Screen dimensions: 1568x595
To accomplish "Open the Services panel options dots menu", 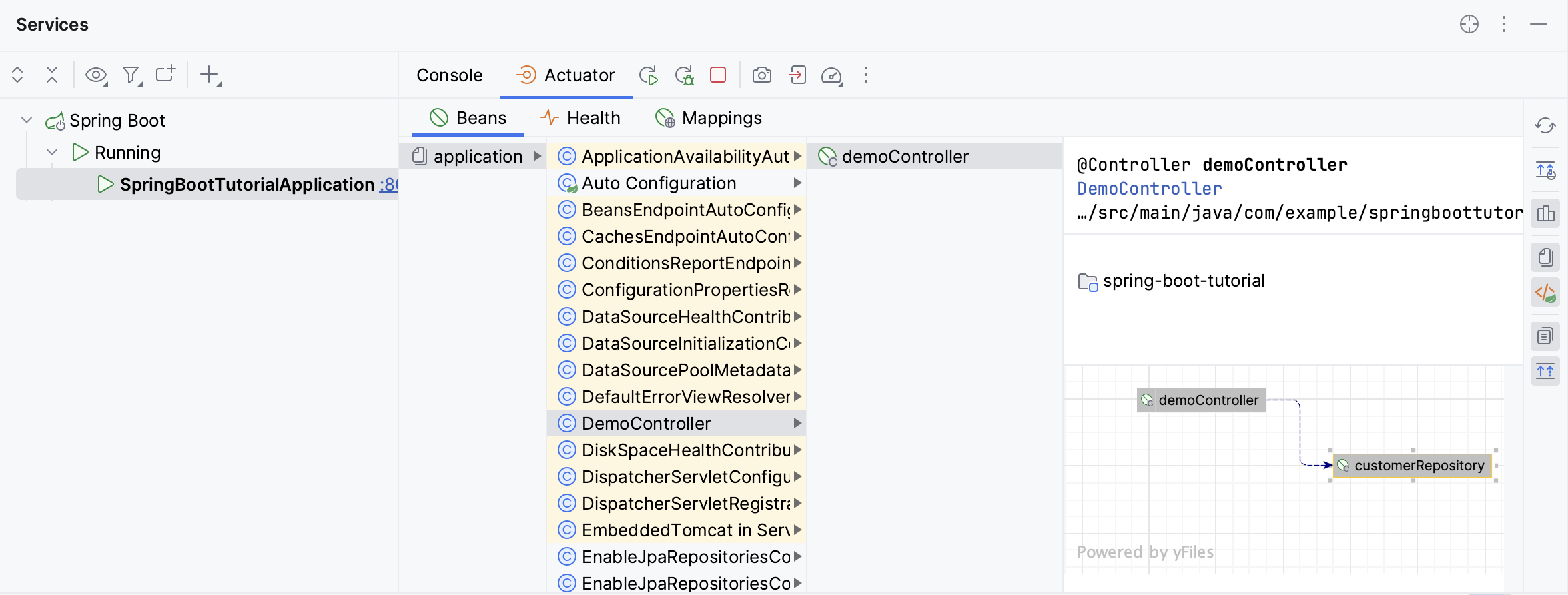I will pos(1504,24).
